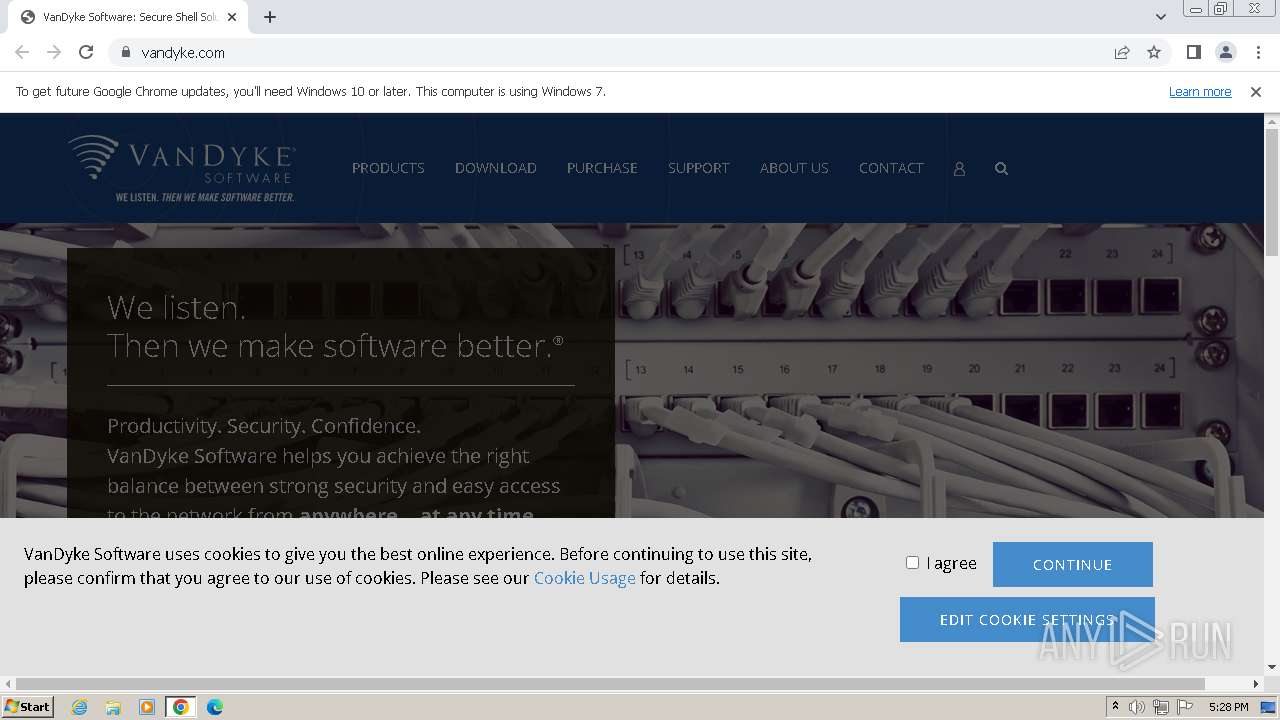1280x720 pixels.
Task: Click the Action Center flag tray icon
Action: coord(1185,707)
